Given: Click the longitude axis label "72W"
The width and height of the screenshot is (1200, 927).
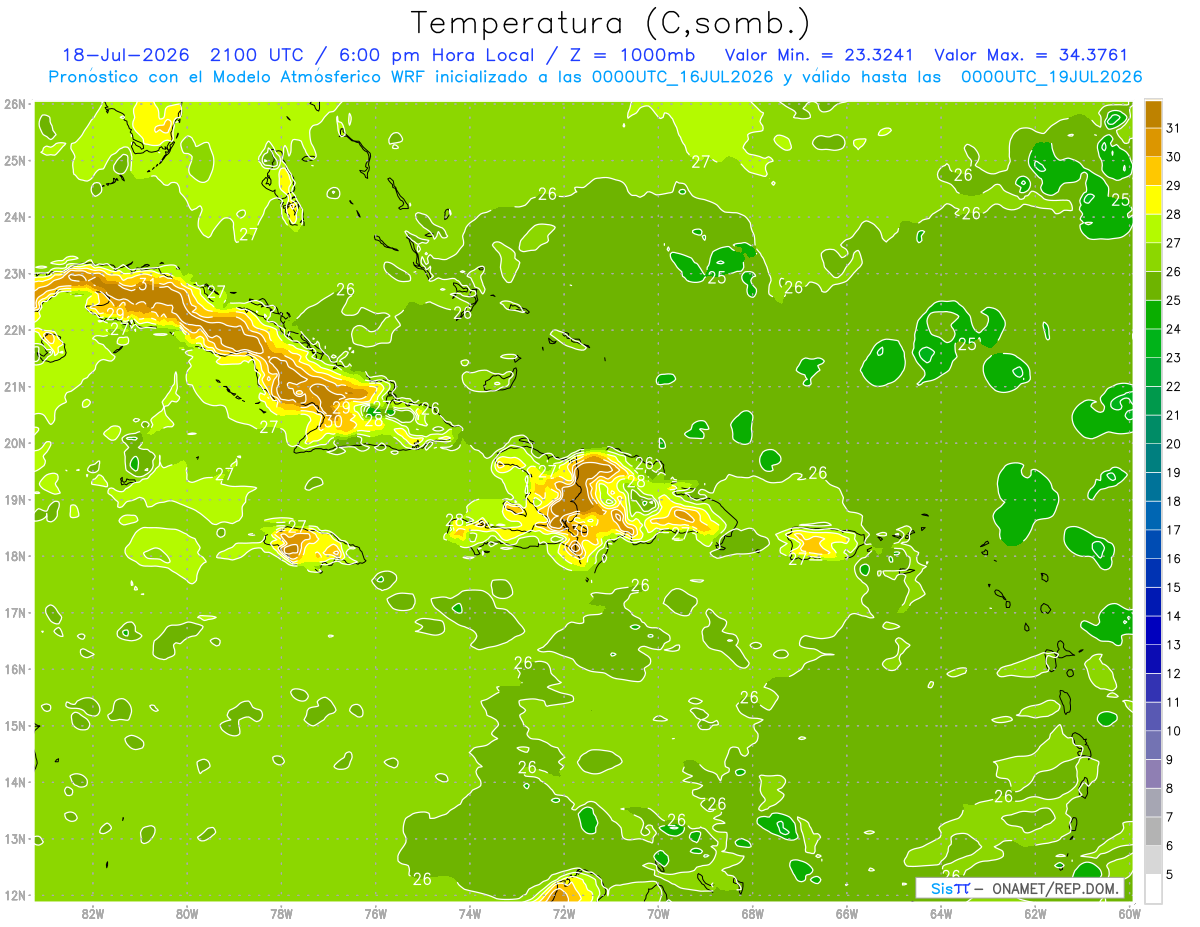Looking at the screenshot, I should click(564, 913).
